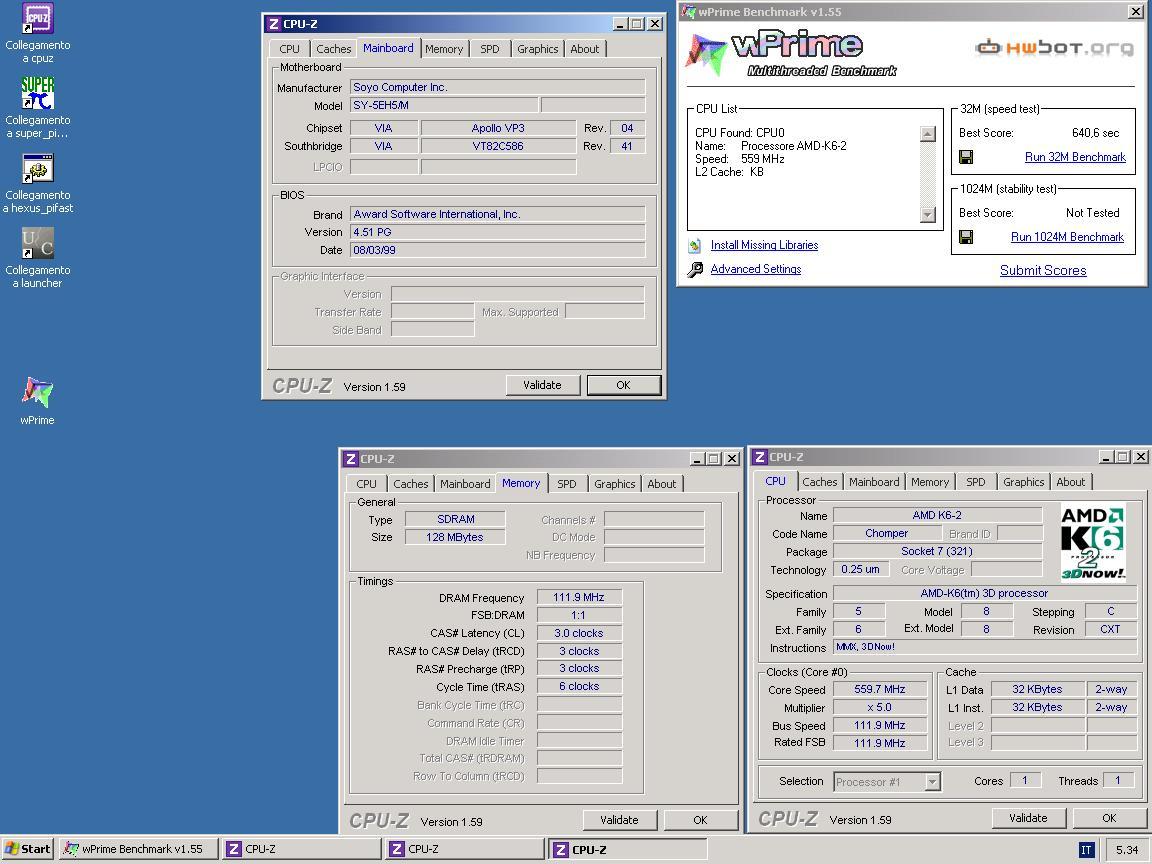Select the hexus_pifast desktop shortcut icon
This screenshot has width=1152, height=864.
pyautogui.click(x=37, y=169)
